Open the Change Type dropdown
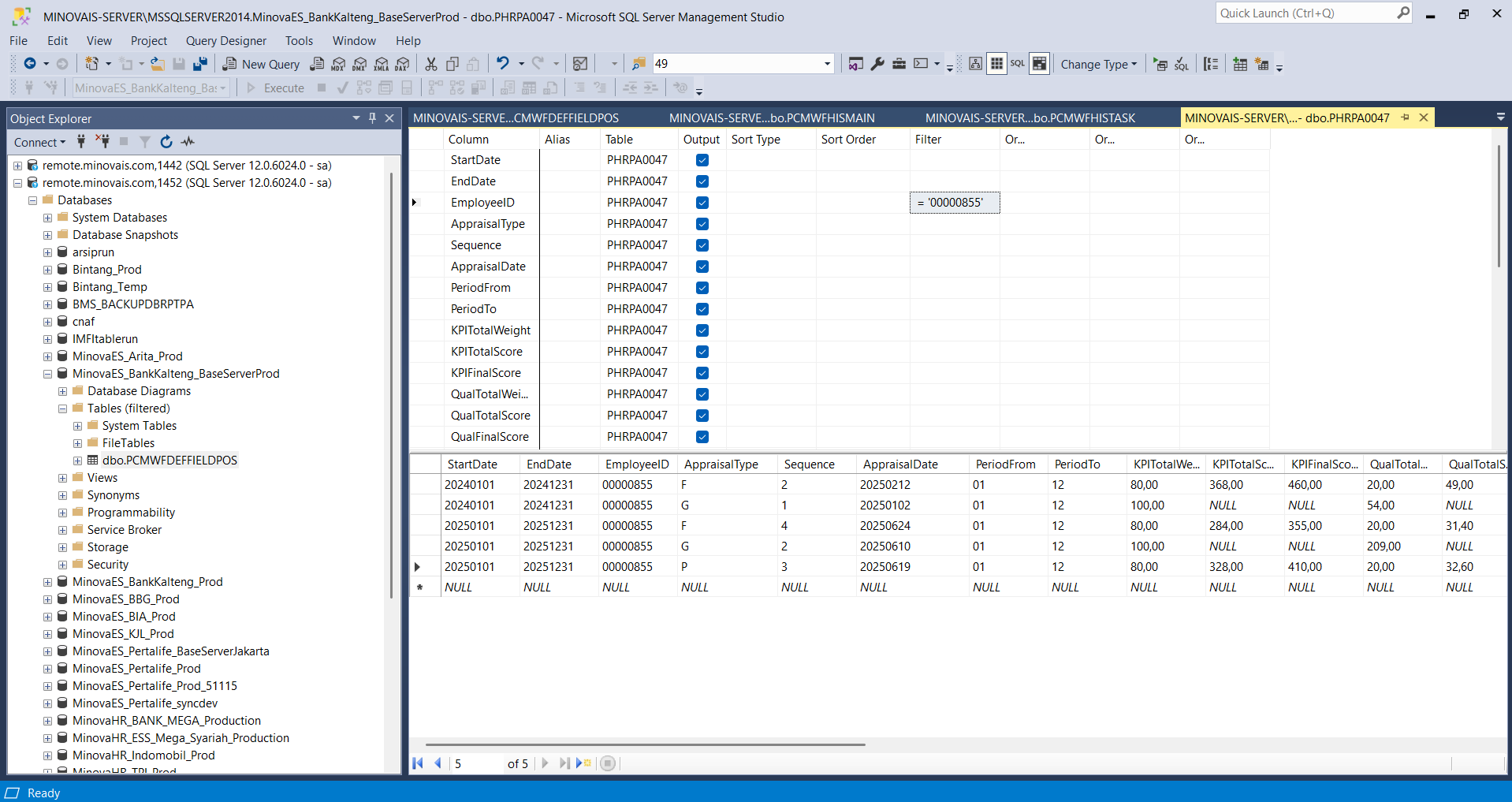Screen dimensions: 1512x802 1099,65
